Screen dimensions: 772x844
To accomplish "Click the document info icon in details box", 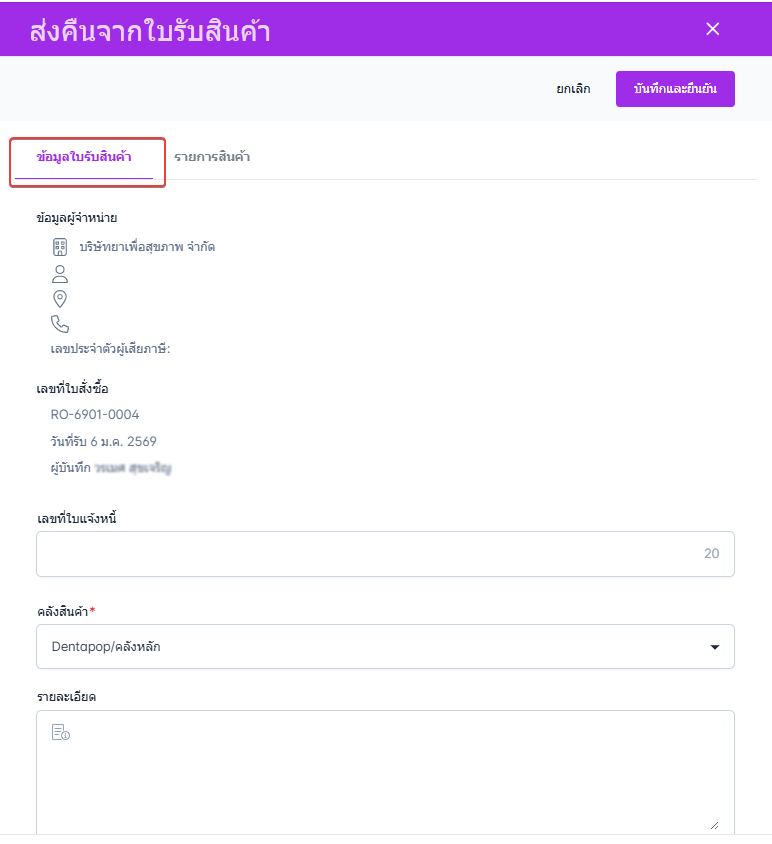I will [x=61, y=732].
